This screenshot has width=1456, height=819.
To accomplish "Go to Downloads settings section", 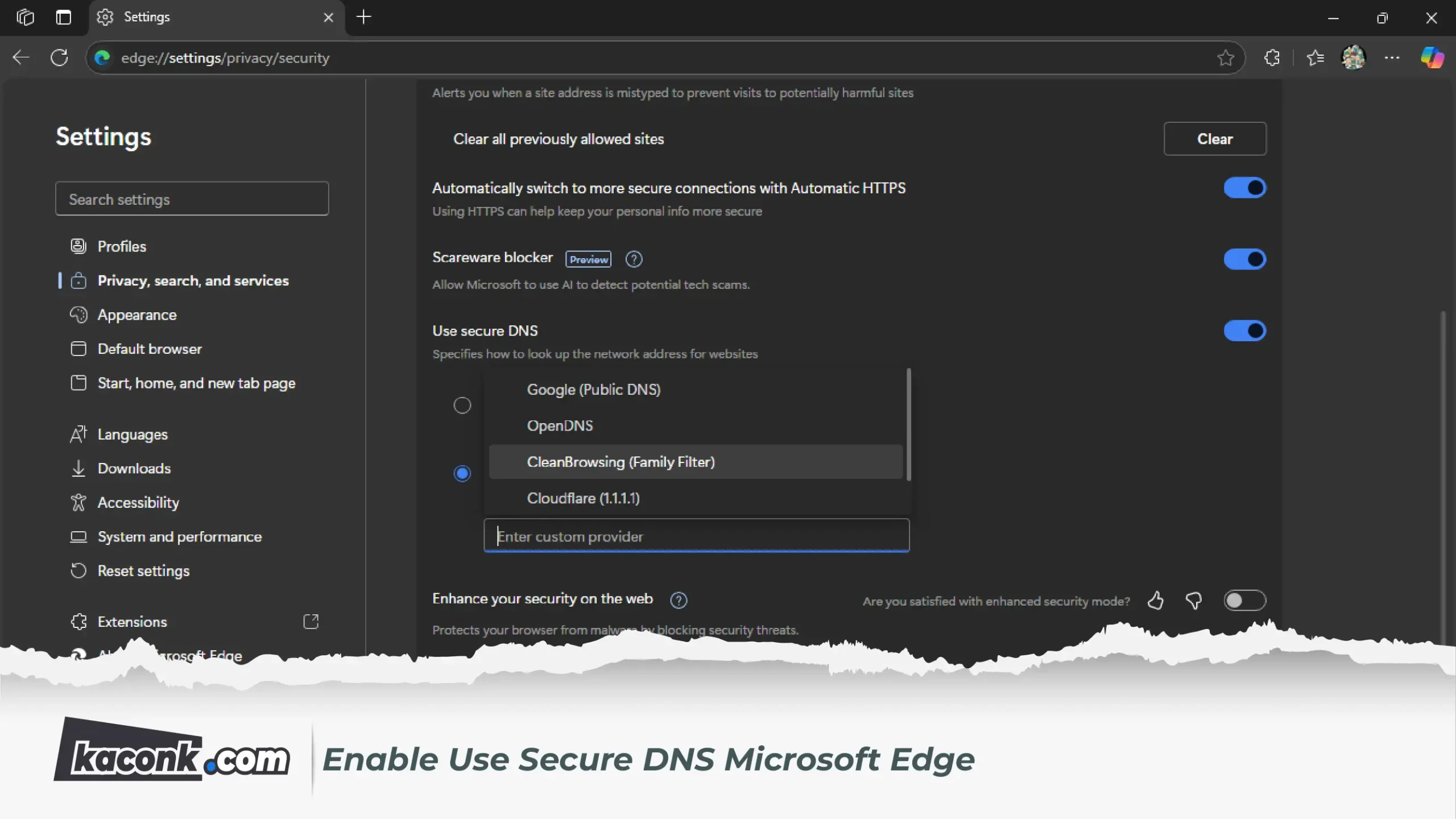I will pyautogui.click(x=134, y=468).
